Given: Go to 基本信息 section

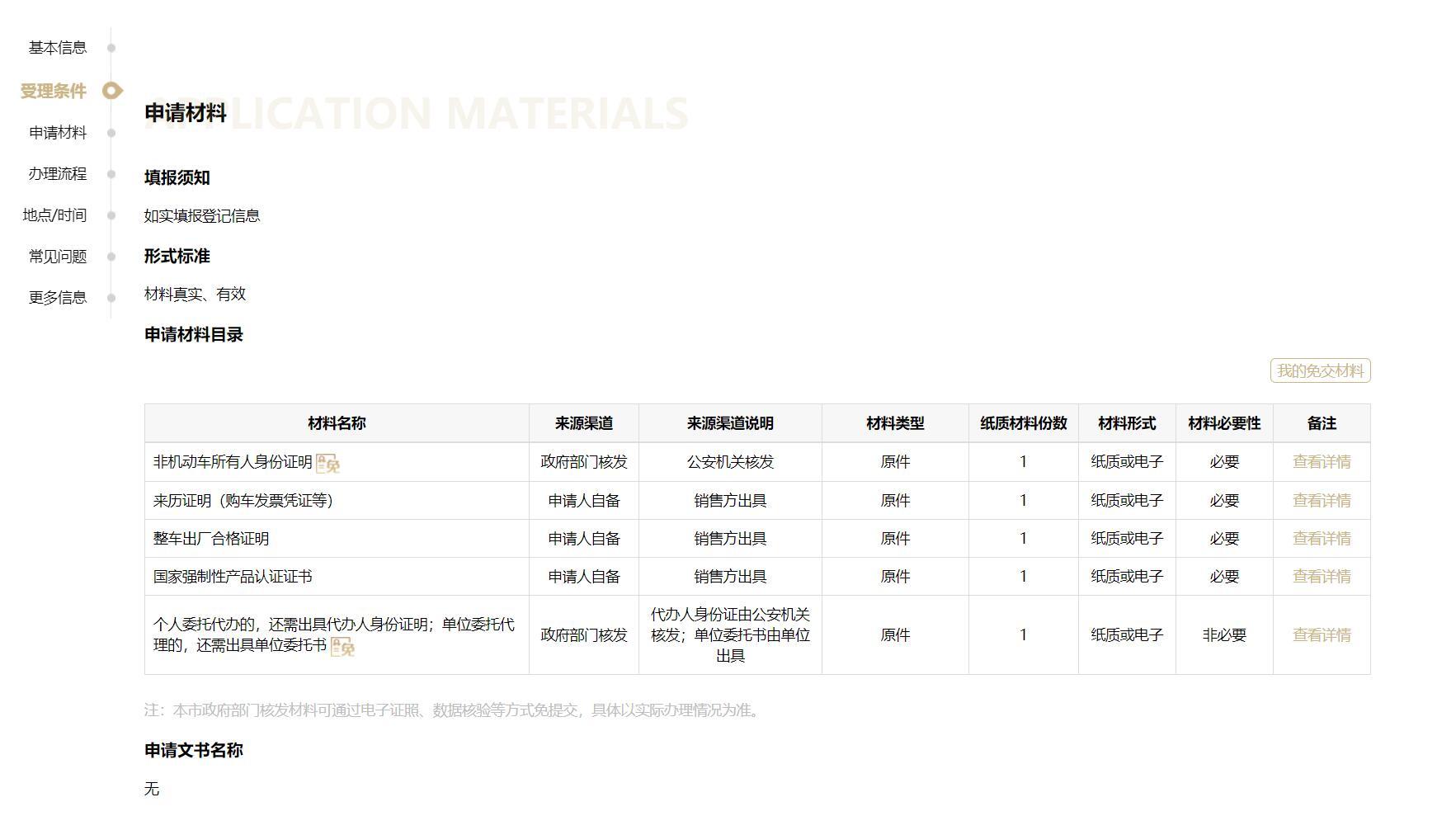Looking at the screenshot, I should 58,48.
